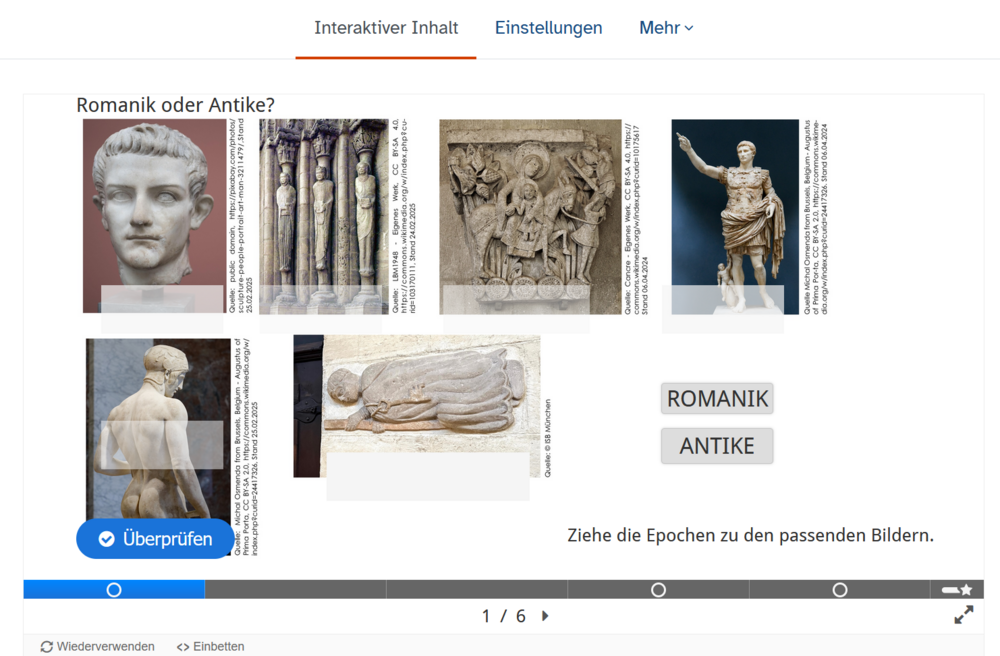Click the heading 'Romanik oder Antike?'
This screenshot has width=1000, height=656.
tap(175, 105)
